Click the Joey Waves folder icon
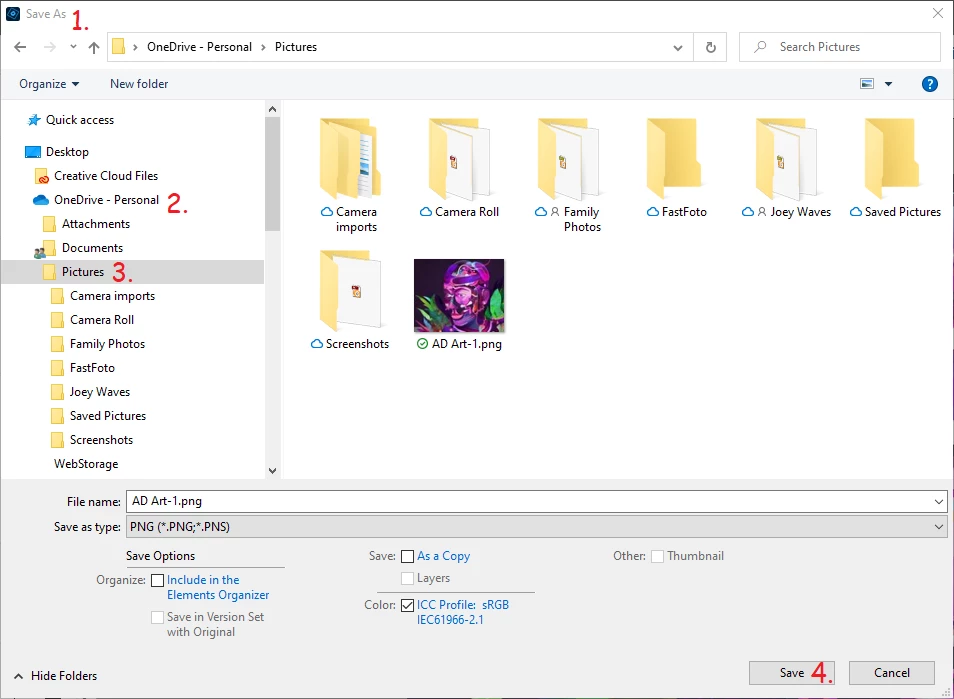The image size is (954, 699). tap(786, 158)
